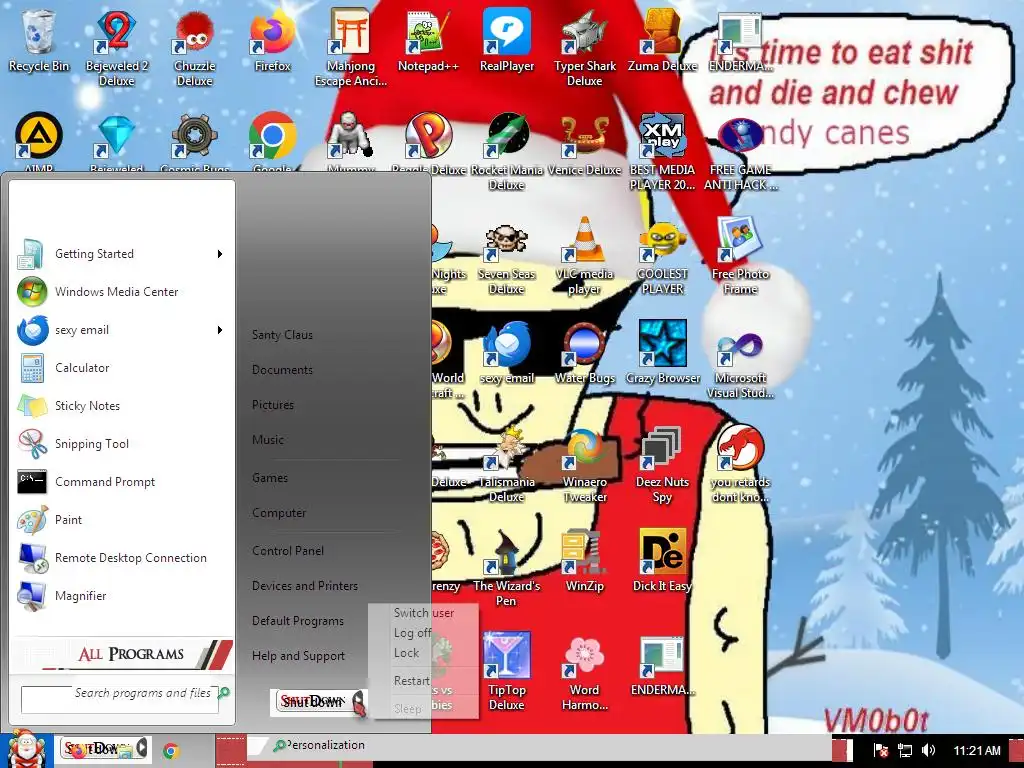This screenshot has width=1024, height=768.
Task: Open Venice Deluxe desktop shortcut
Action: click(584, 144)
